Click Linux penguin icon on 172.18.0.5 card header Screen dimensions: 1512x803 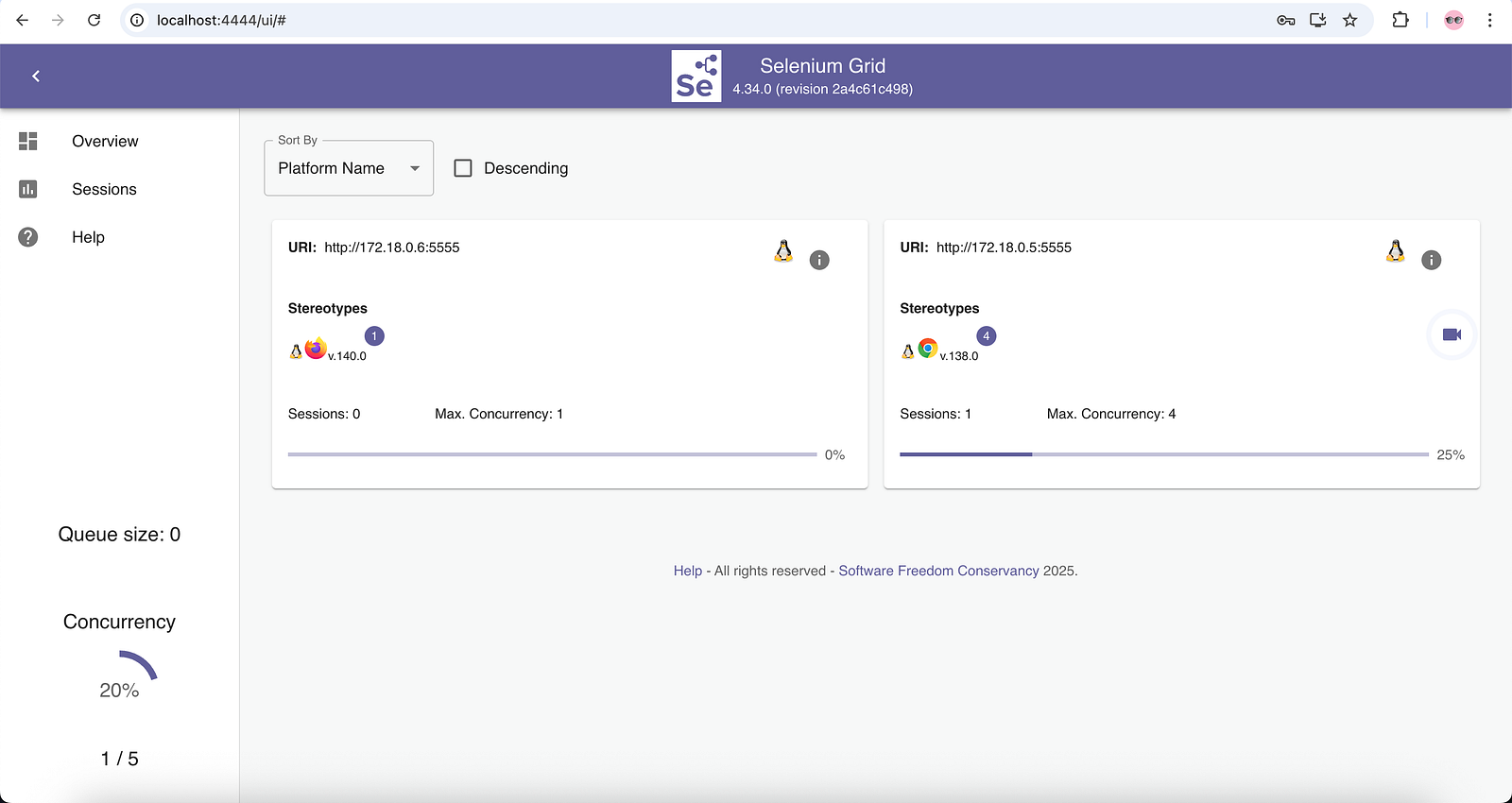1396,250
